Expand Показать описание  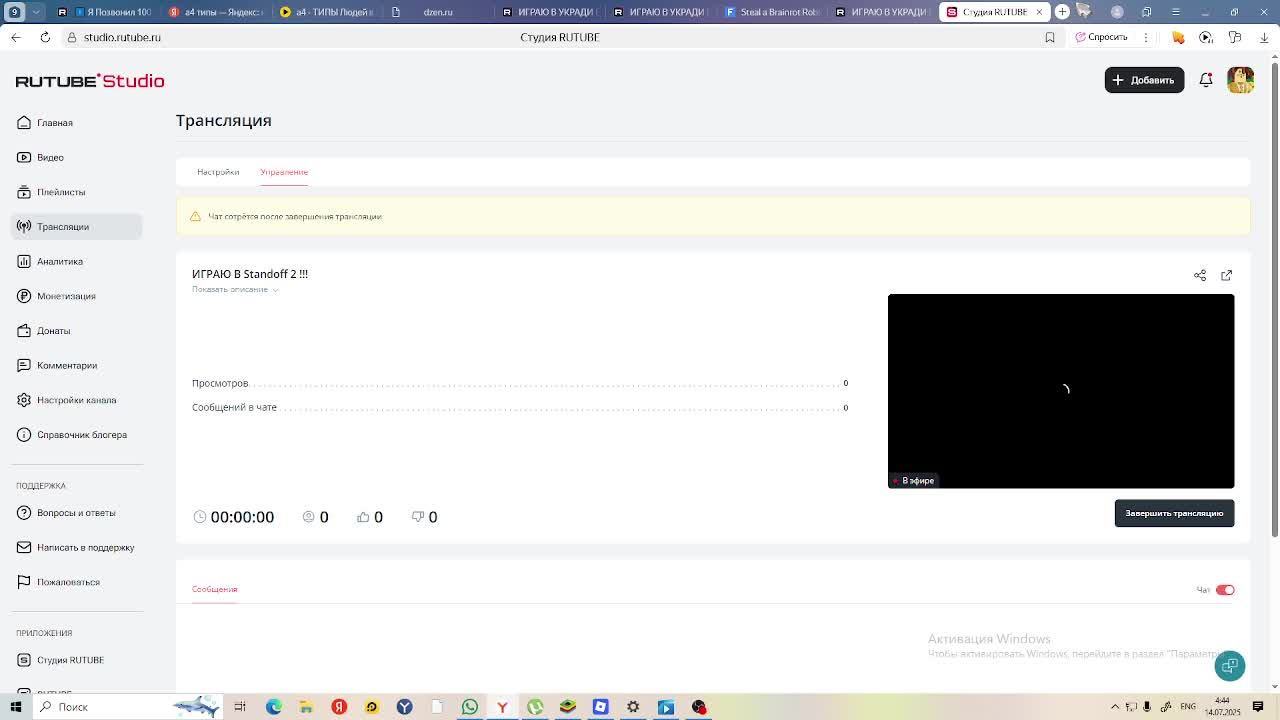[x=235, y=289]
